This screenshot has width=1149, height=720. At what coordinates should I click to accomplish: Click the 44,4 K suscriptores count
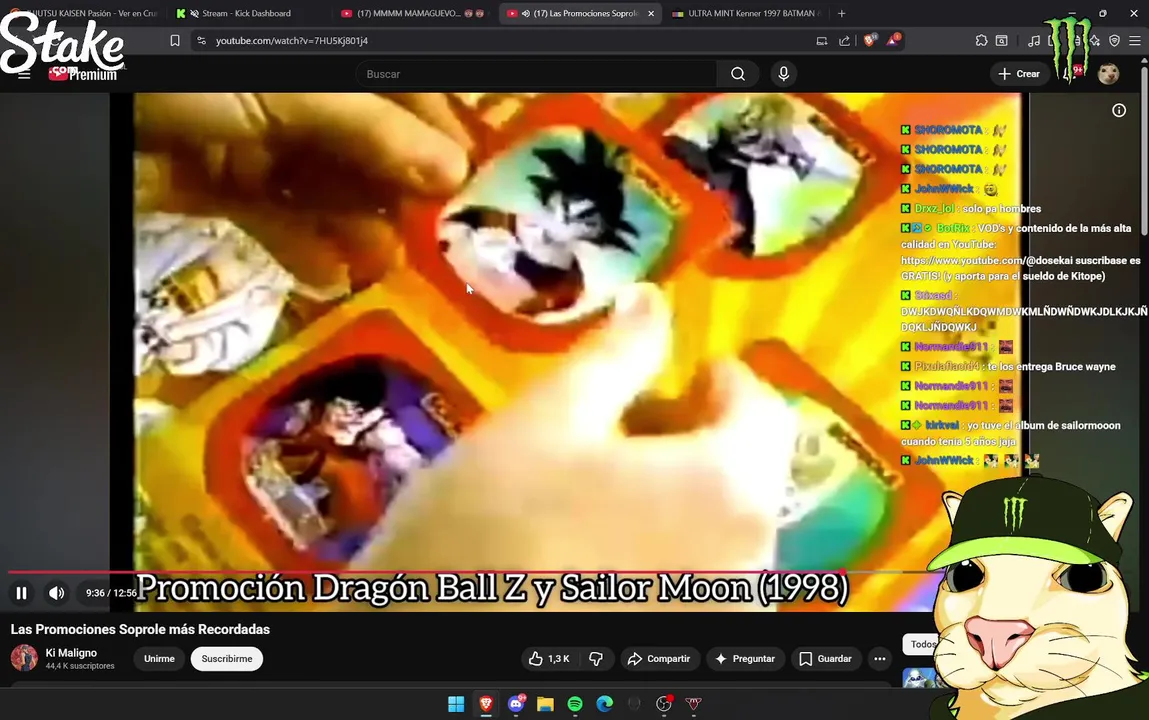point(80,666)
